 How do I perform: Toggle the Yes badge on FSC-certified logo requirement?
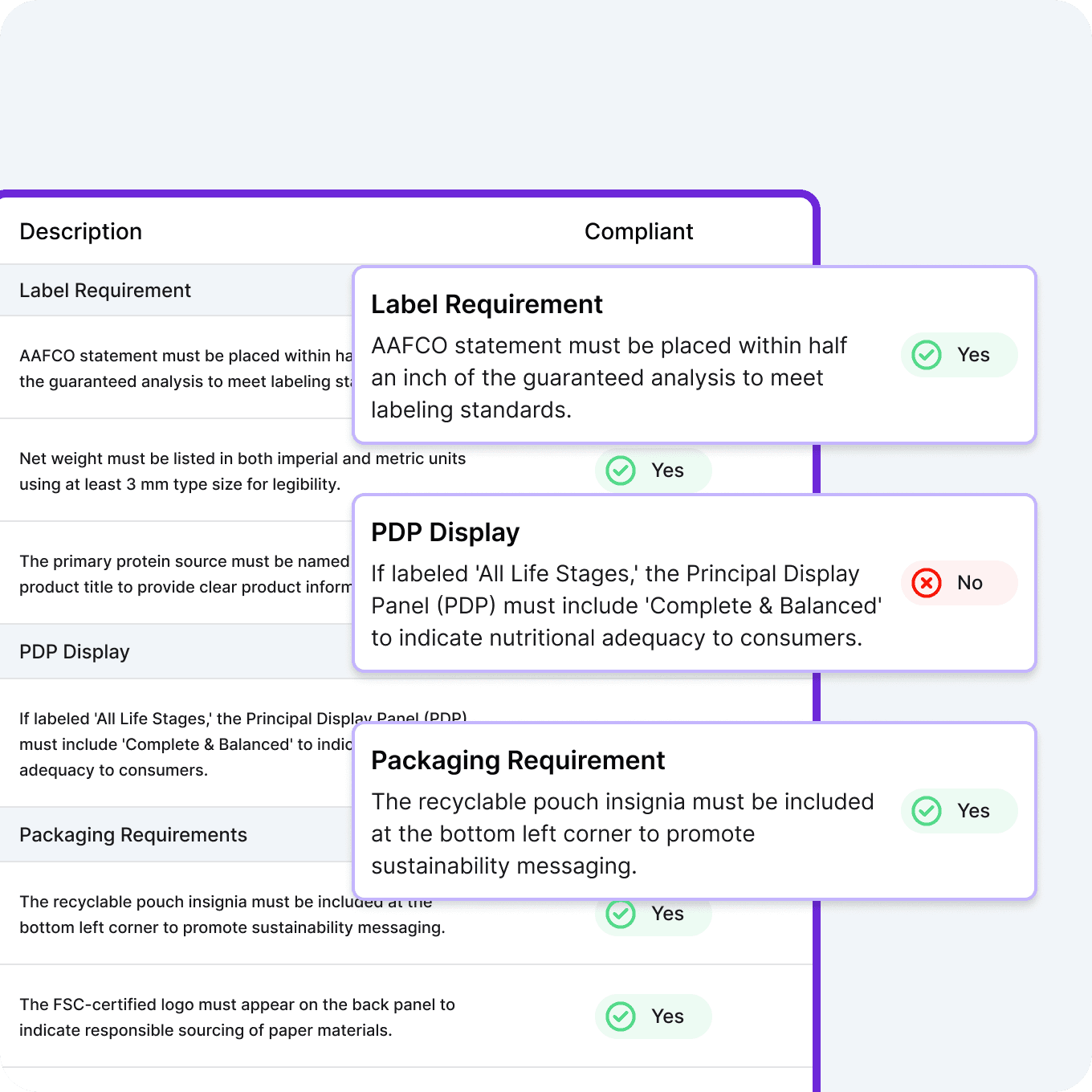pyautogui.click(x=653, y=1017)
